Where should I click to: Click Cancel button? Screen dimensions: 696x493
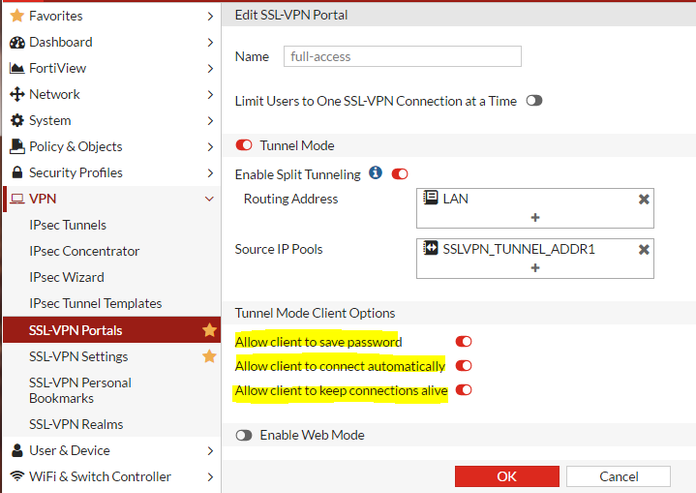(x=618, y=476)
